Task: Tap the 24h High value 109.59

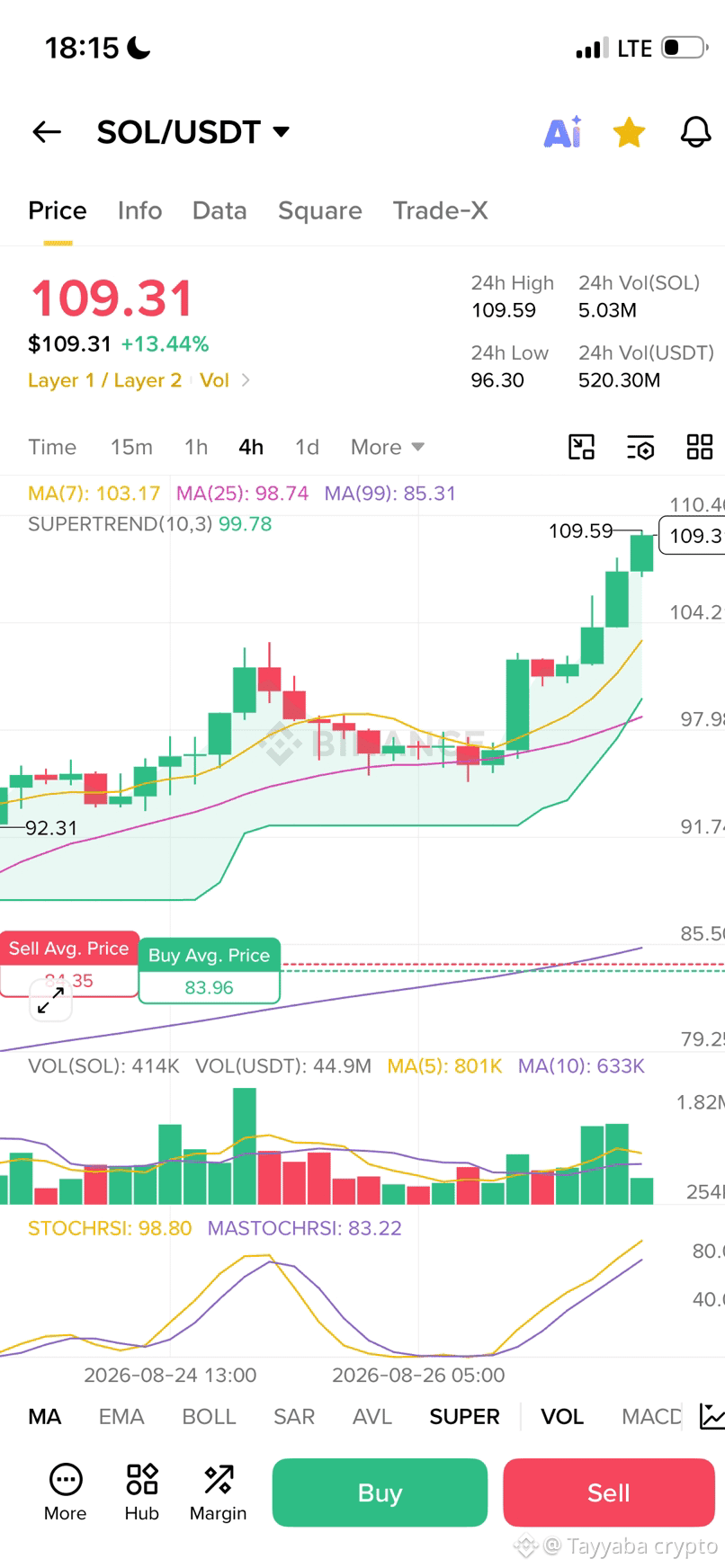Action: (504, 310)
